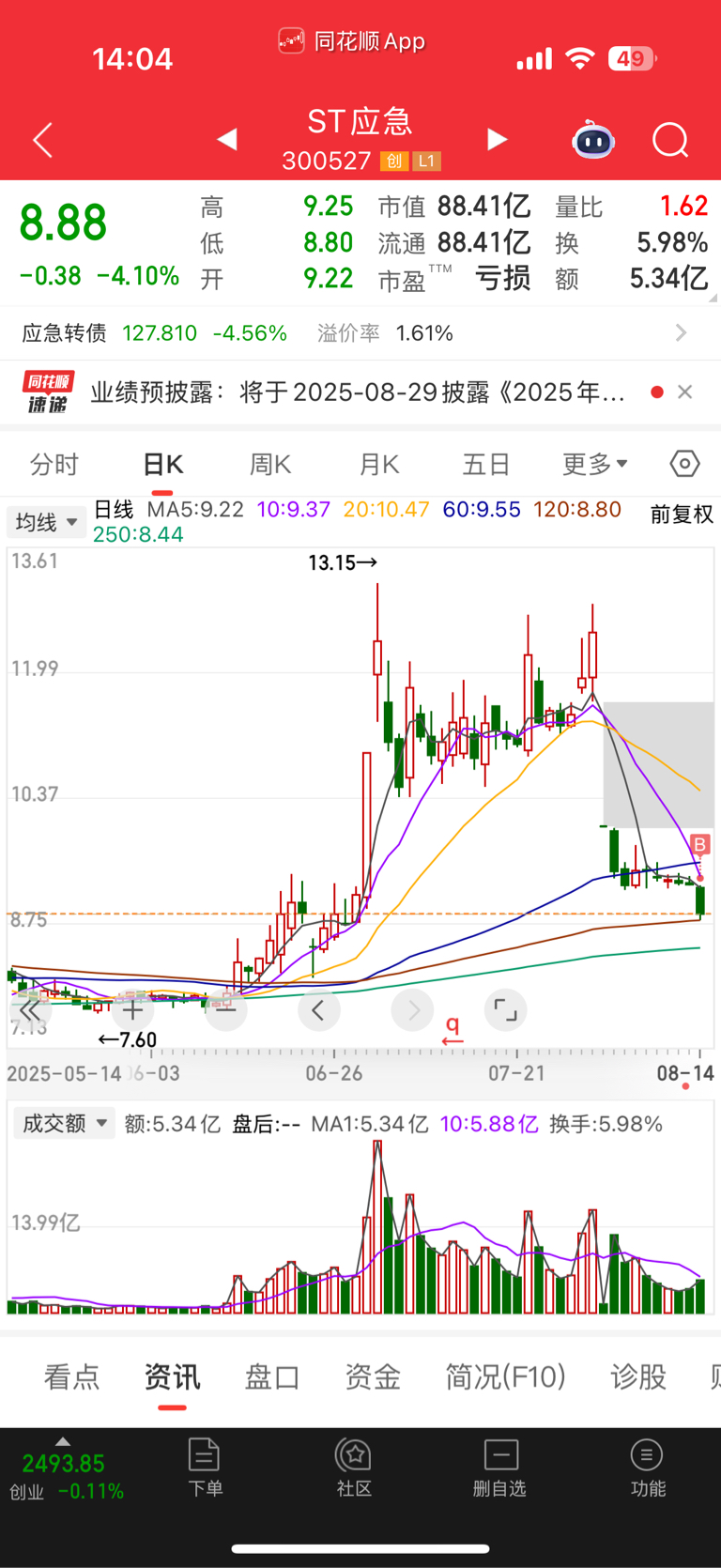The height and width of the screenshot is (1568, 721).
Task: Select the 资讯 section tab
Action: coord(172,1377)
